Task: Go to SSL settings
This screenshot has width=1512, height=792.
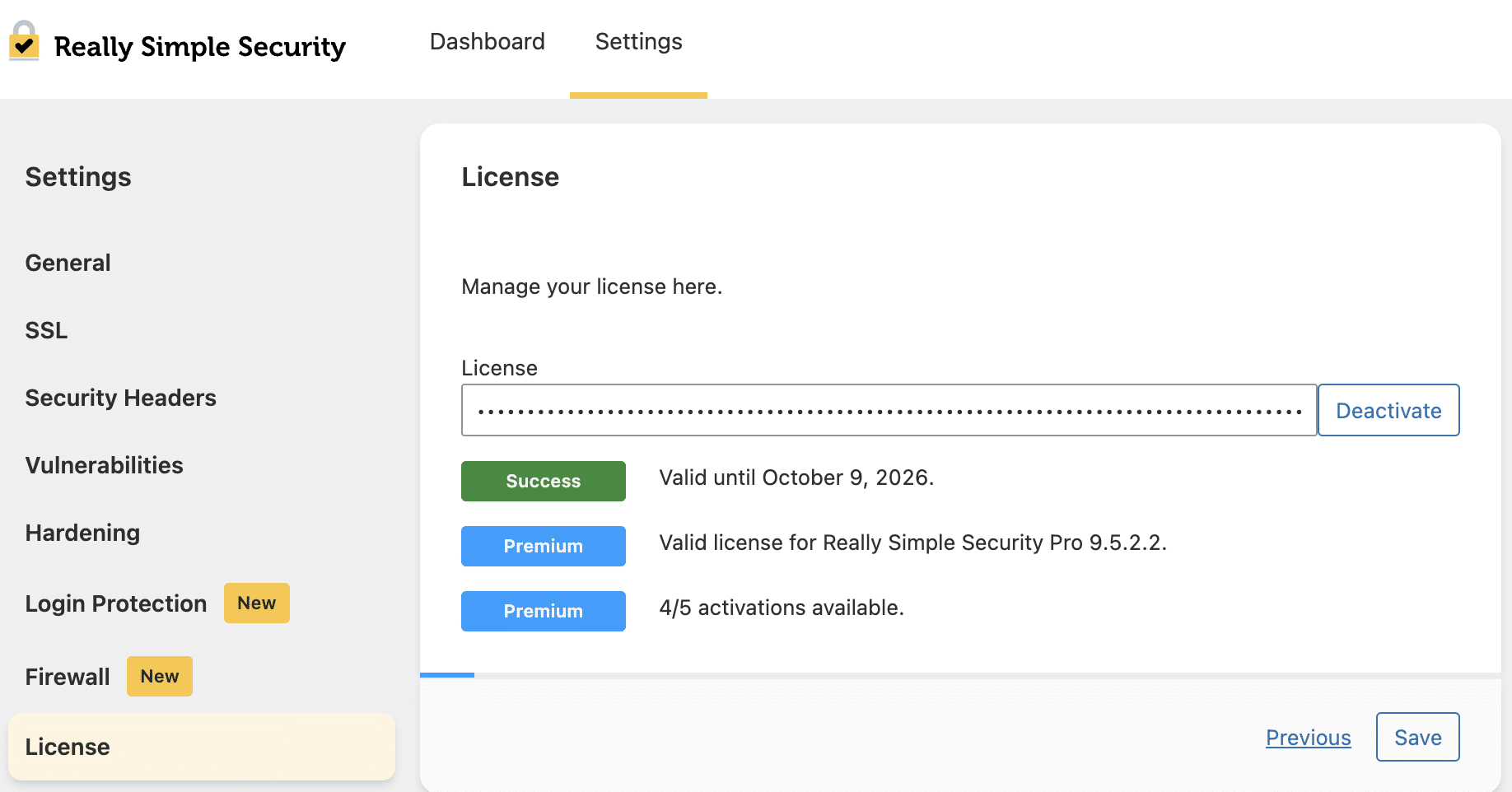Action: 46,330
